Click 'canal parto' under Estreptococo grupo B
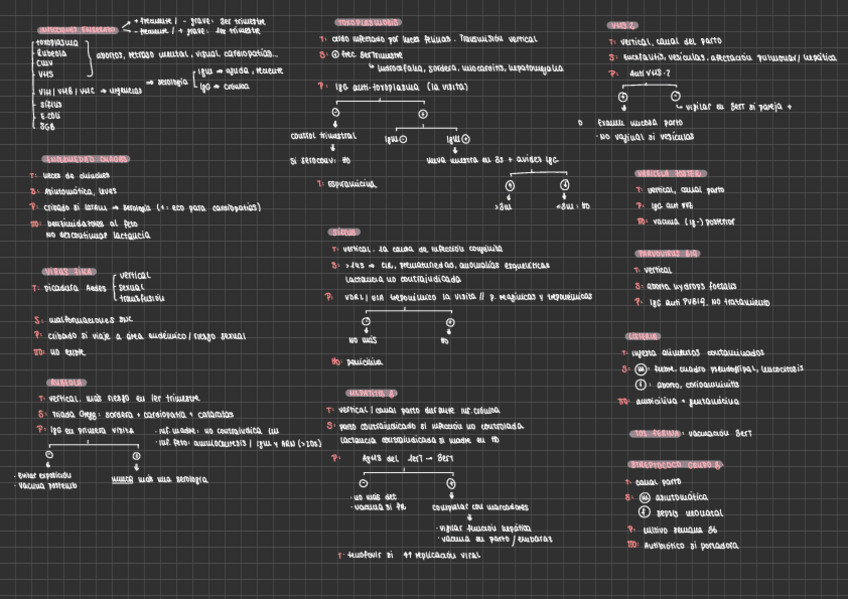 [658, 482]
